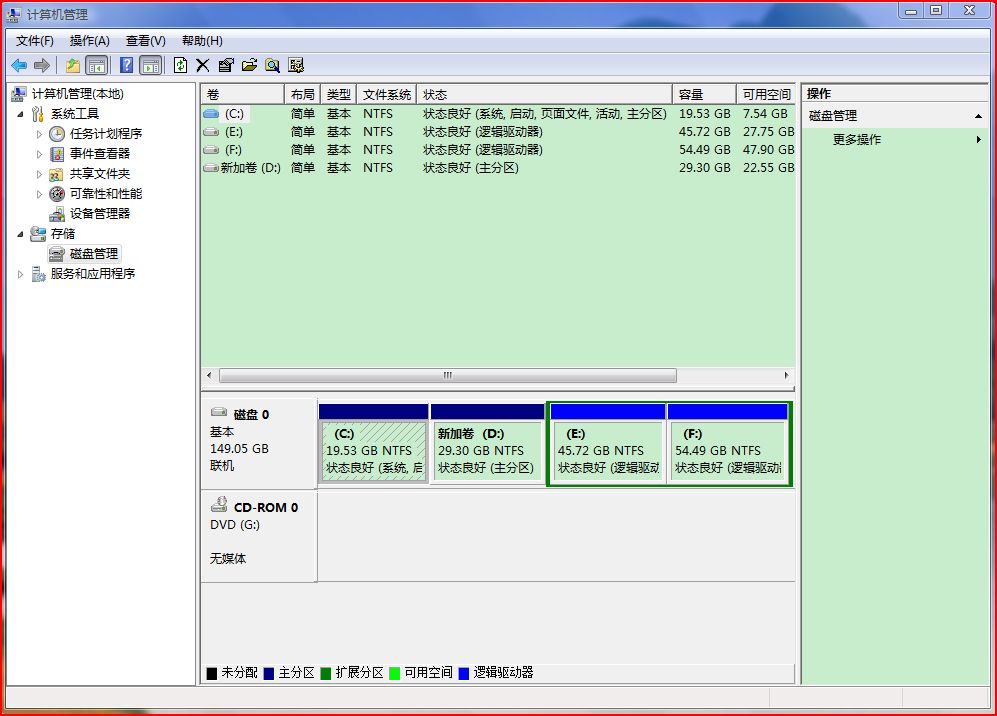Select 磁盘管理 in the tree
This screenshot has width=997, height=716.
94,254
